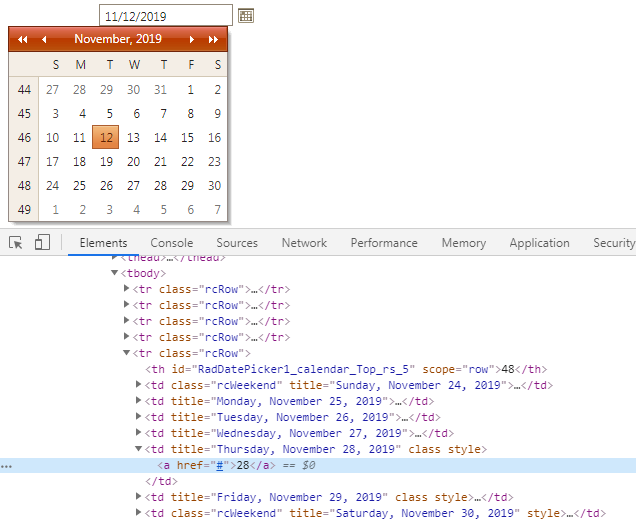Pick October 31 in the first calendar row
The height and width of the screenshot is (523, 636).
160,89
